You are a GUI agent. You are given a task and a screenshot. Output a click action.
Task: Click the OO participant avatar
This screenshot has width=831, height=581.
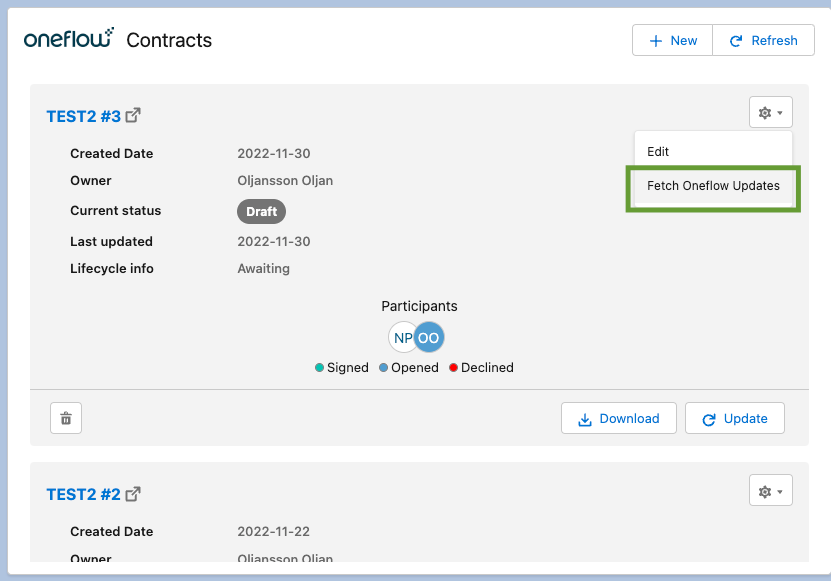pyautogui.click(x=429, y=338)
